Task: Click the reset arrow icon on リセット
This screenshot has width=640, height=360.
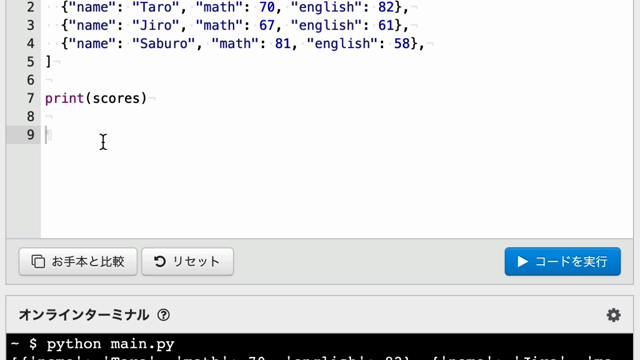Action: 160,261
